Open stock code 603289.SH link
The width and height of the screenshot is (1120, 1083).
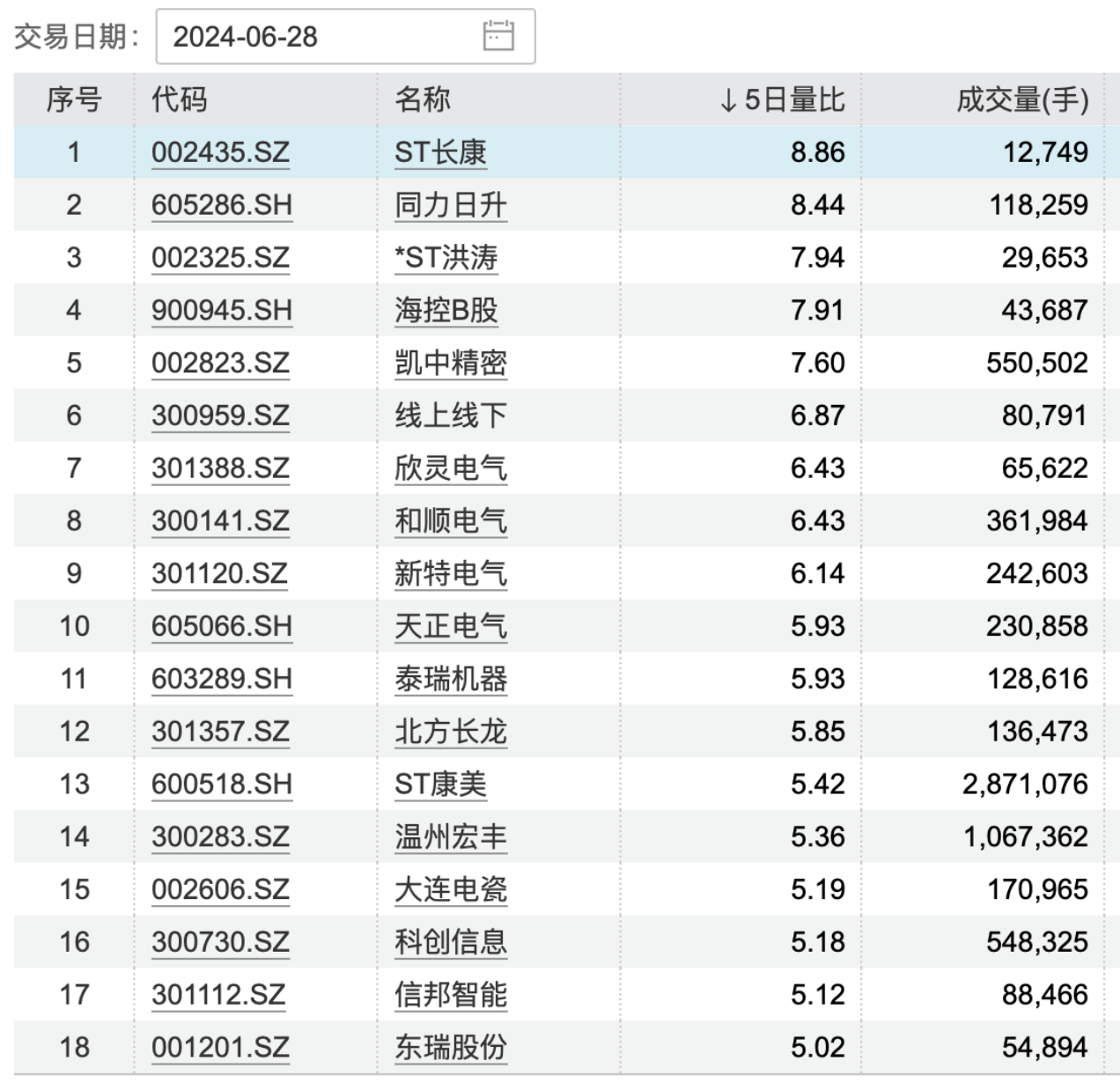(x=222, y=679)
